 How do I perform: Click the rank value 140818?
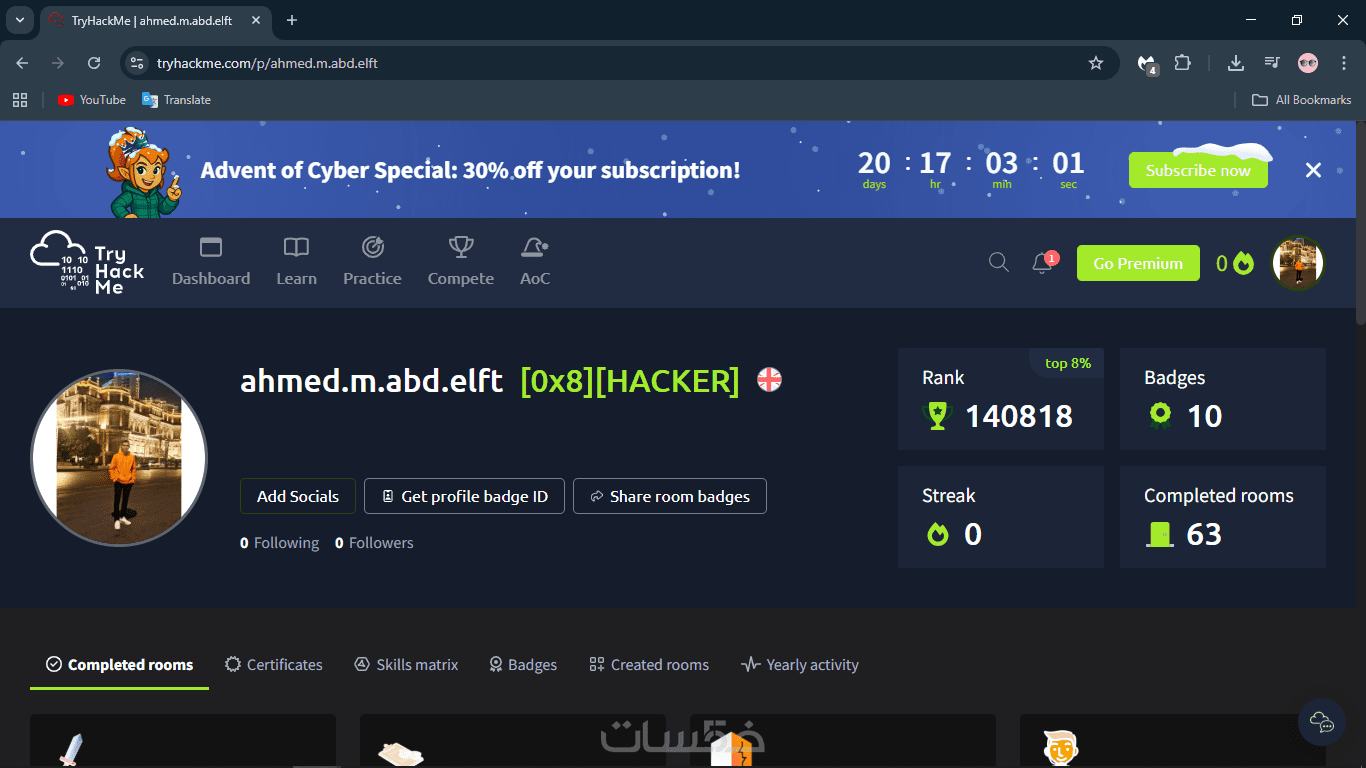pyautogui.click(x=1018, y=416)
